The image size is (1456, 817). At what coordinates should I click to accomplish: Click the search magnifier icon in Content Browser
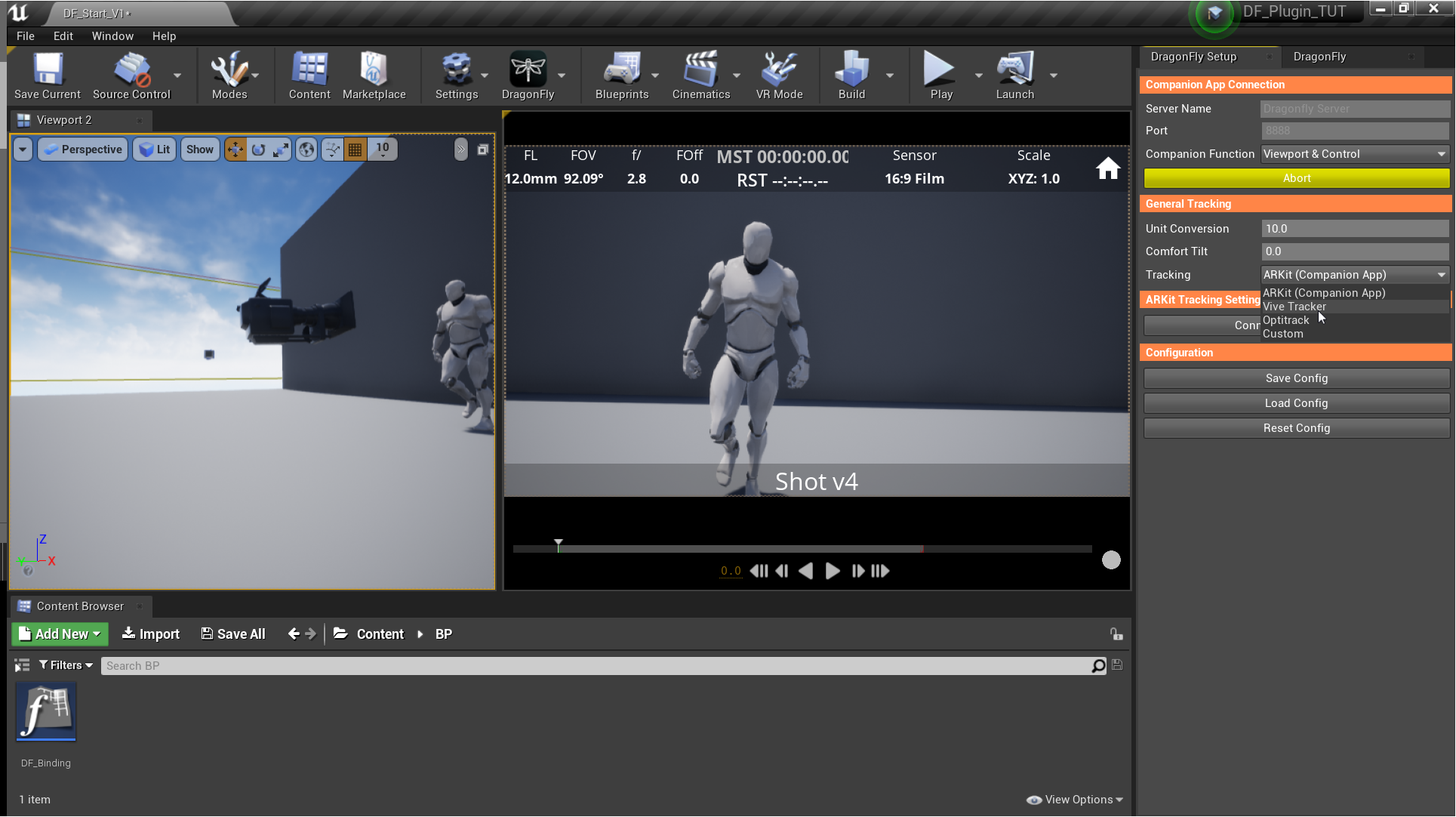pyautogui.click(x=1098, y=665)
